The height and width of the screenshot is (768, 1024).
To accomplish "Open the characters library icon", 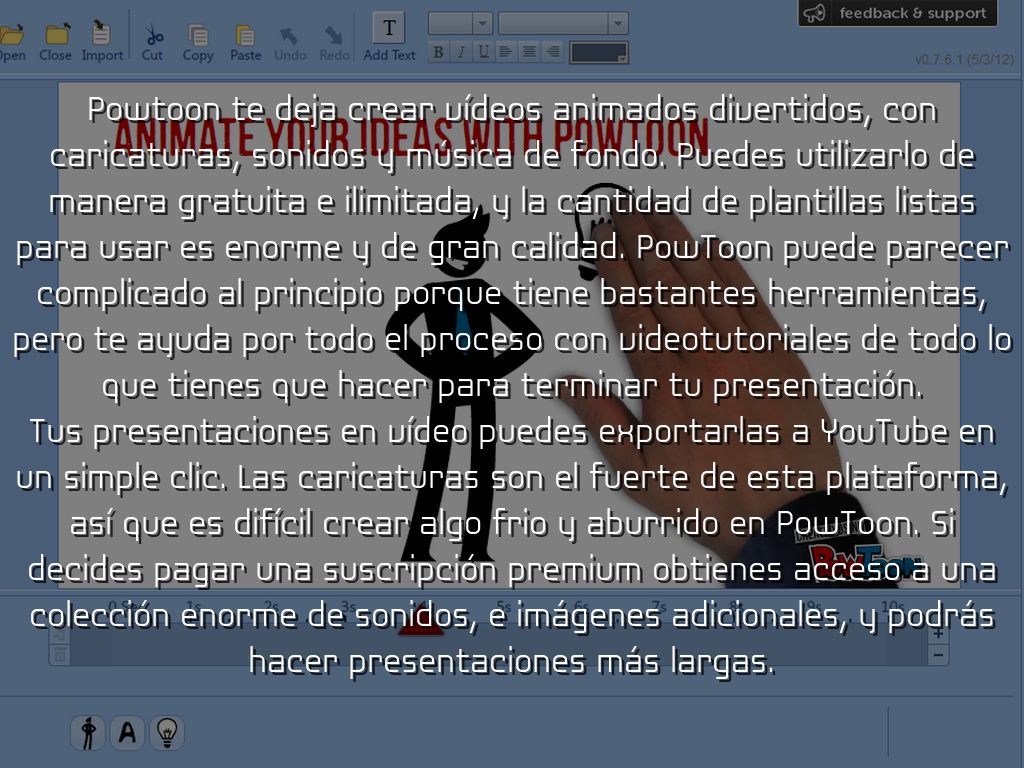I will click(x=88, y=733).
